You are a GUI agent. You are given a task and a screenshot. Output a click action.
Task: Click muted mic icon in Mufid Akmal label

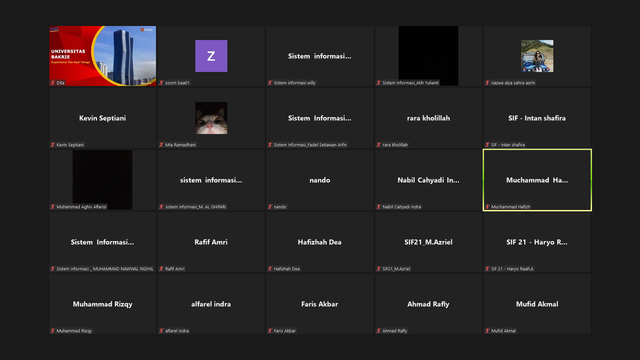click(487, 331)
